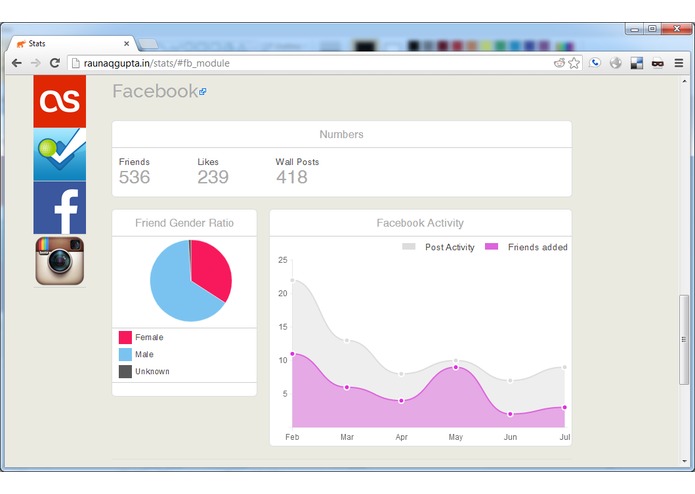Viewport: 695px width, 494px height.
Task: Click the Male blue legend swatch
Action: 125,354
